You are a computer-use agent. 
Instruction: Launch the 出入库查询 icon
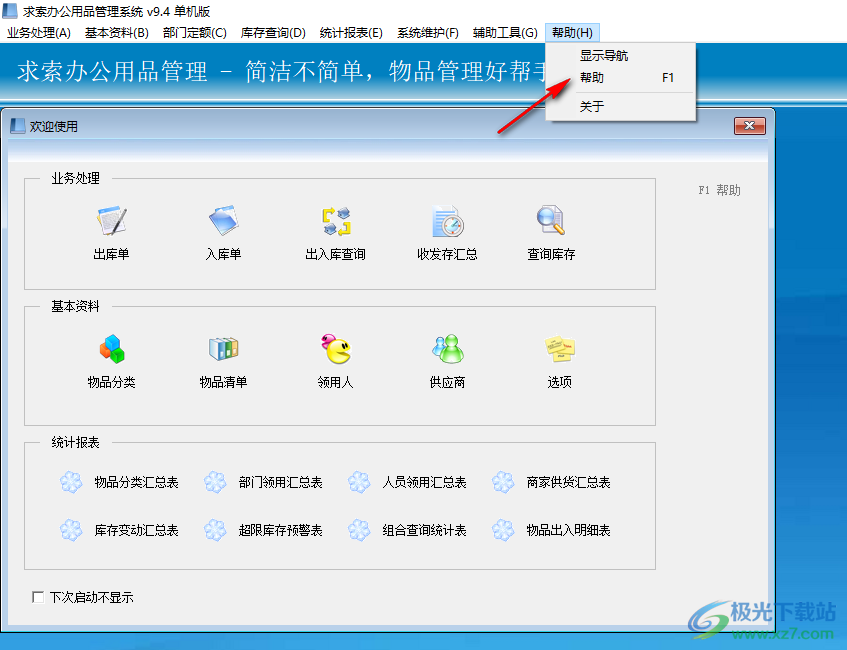click(x=336, y=220)
